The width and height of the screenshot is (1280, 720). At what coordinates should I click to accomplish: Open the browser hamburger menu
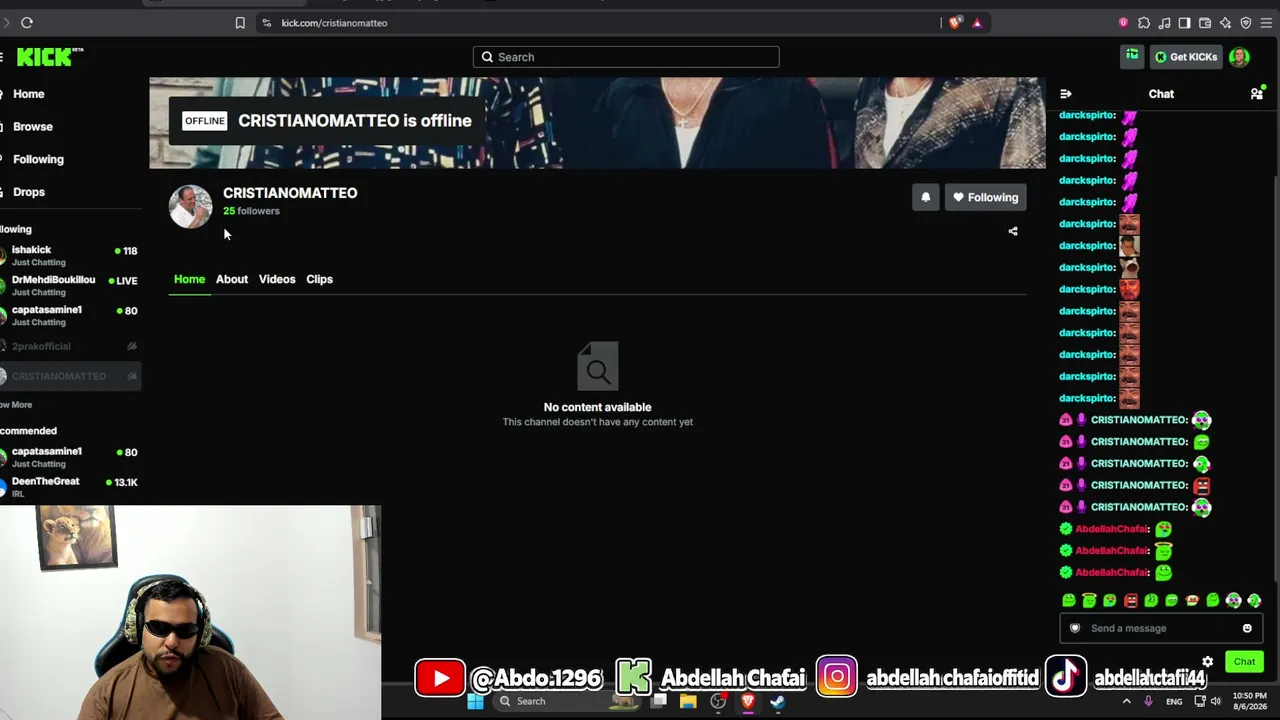point(1266,23)
